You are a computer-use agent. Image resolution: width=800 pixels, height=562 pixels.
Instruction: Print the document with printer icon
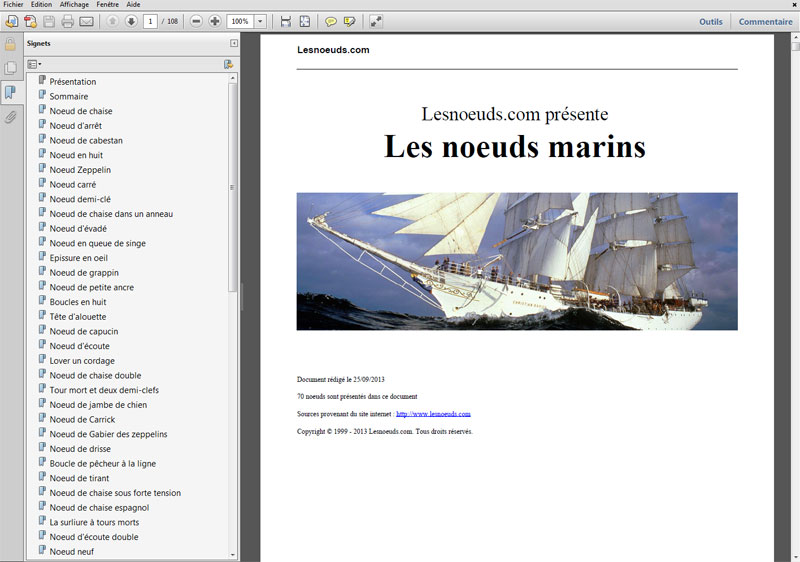(67, 21)
